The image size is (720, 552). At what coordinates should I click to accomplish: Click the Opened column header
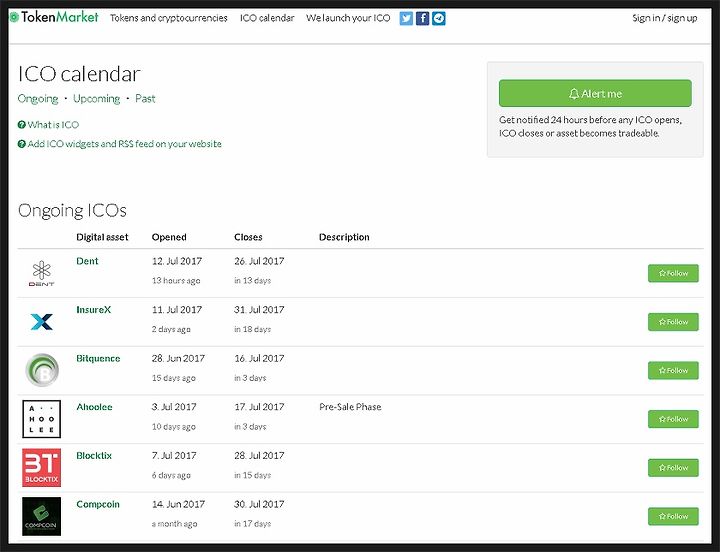(x=169, y=237)
